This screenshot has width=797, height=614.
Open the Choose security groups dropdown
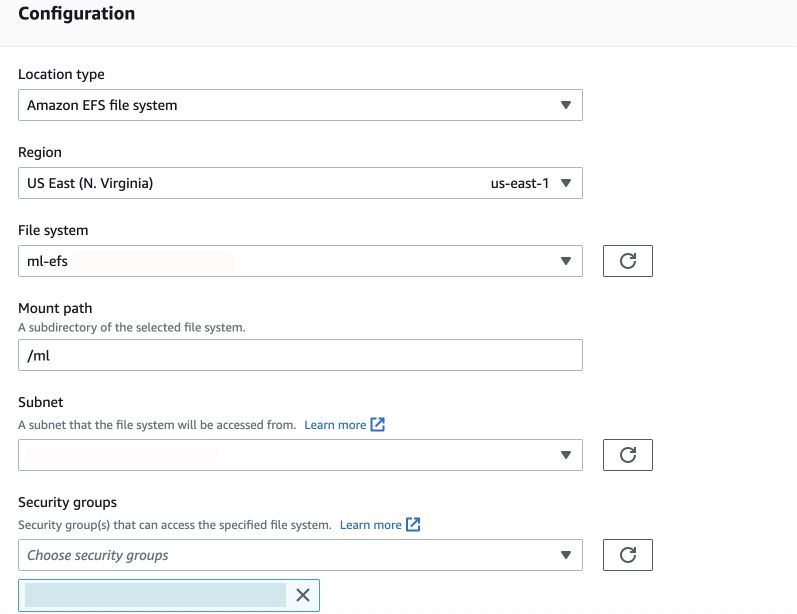tap(300, 555)
